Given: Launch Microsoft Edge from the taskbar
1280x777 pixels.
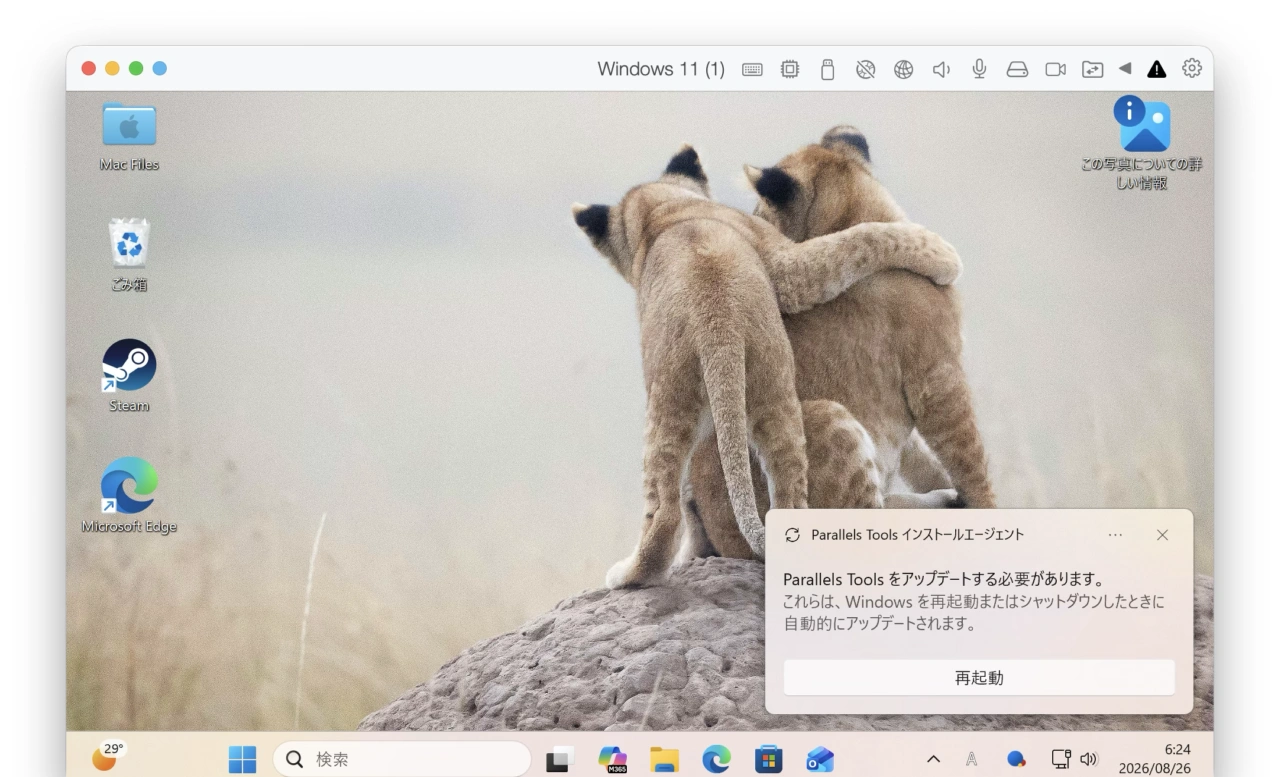Looking at the screenshot, I should [x=716, y=760].
